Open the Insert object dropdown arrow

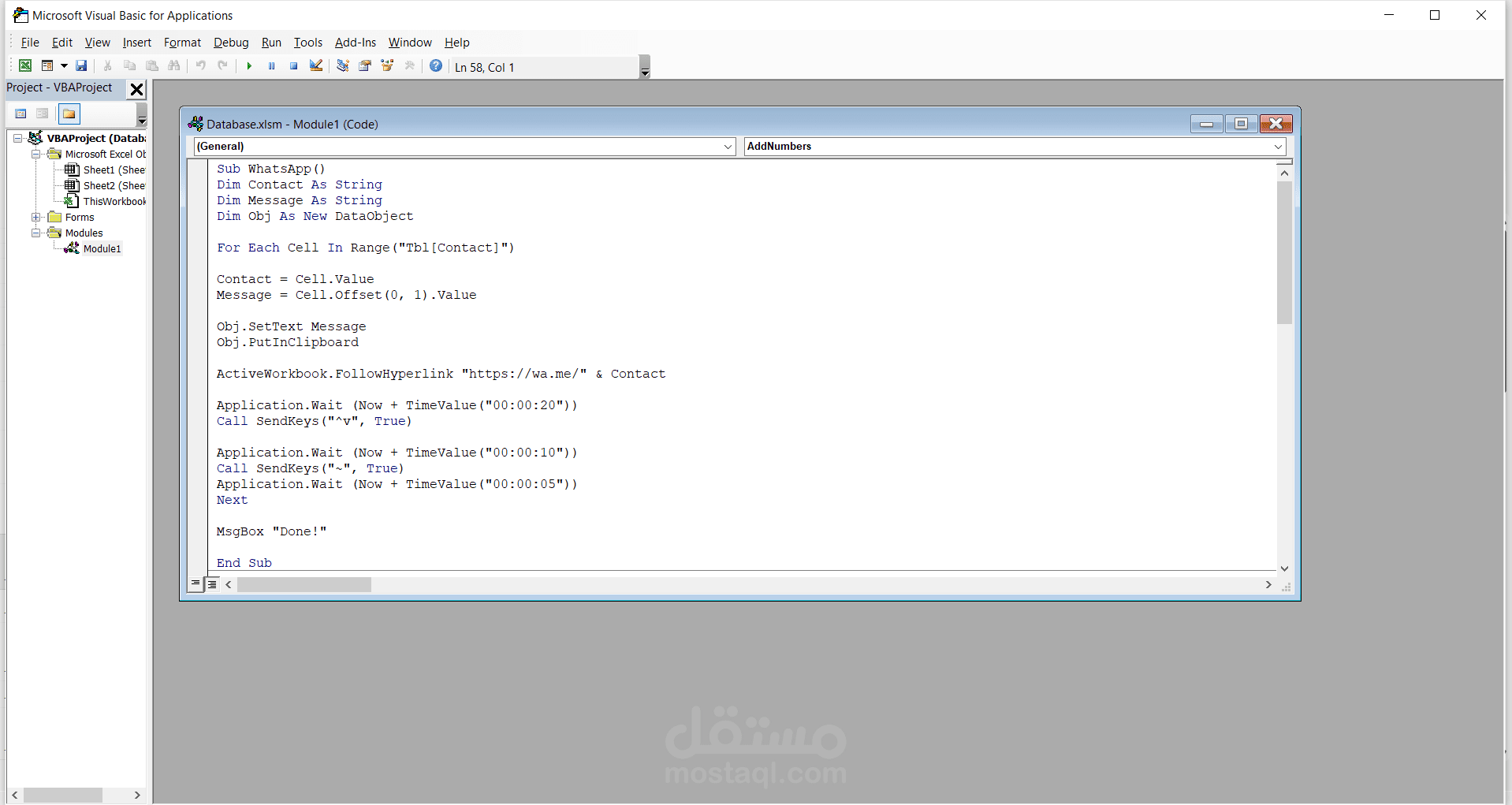click(x=64, y=66)
